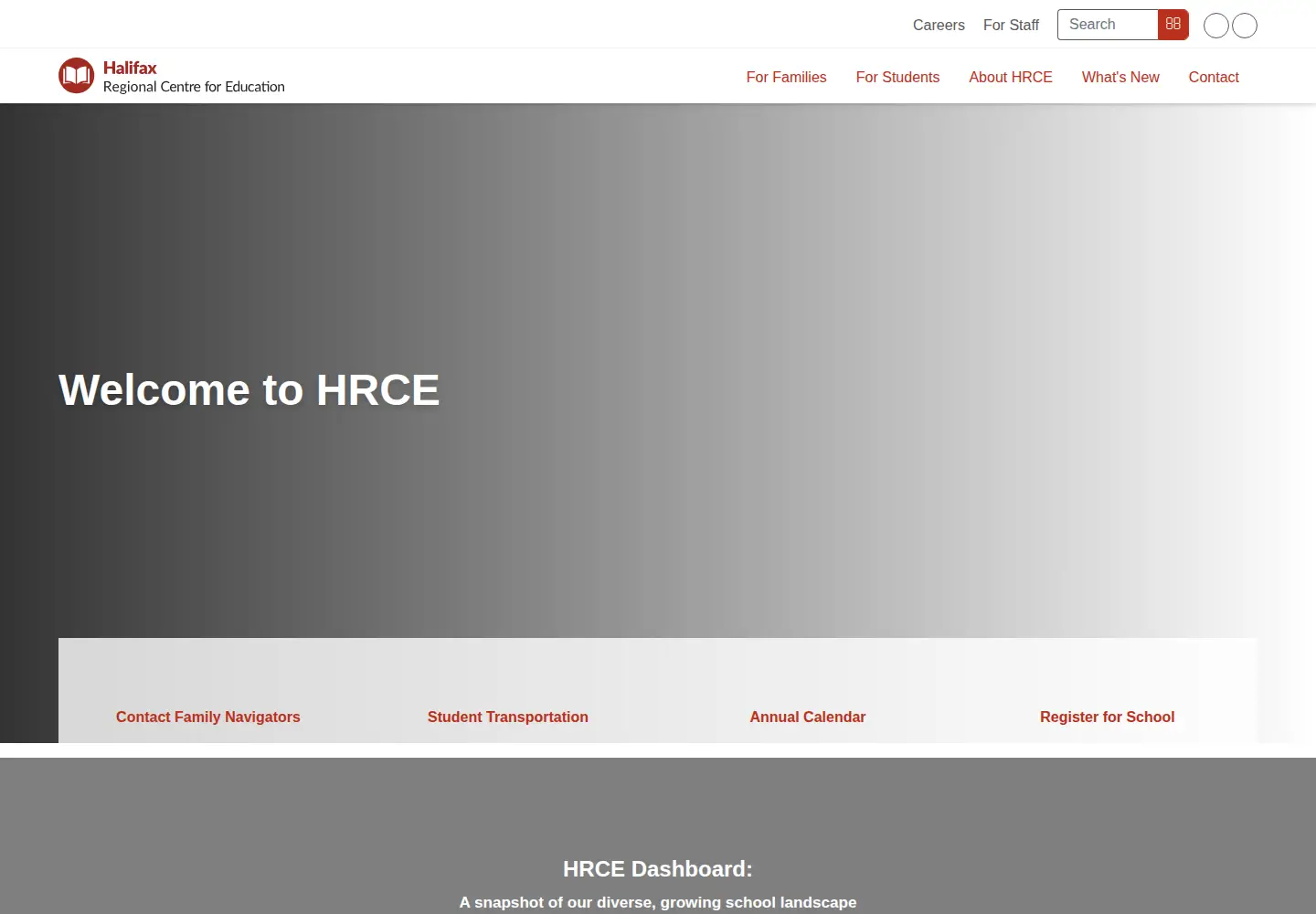The width and height of the screenshot is (1316, 914).
Task: Click the Halifax open-book logo icon
Action: click(77, 76)
